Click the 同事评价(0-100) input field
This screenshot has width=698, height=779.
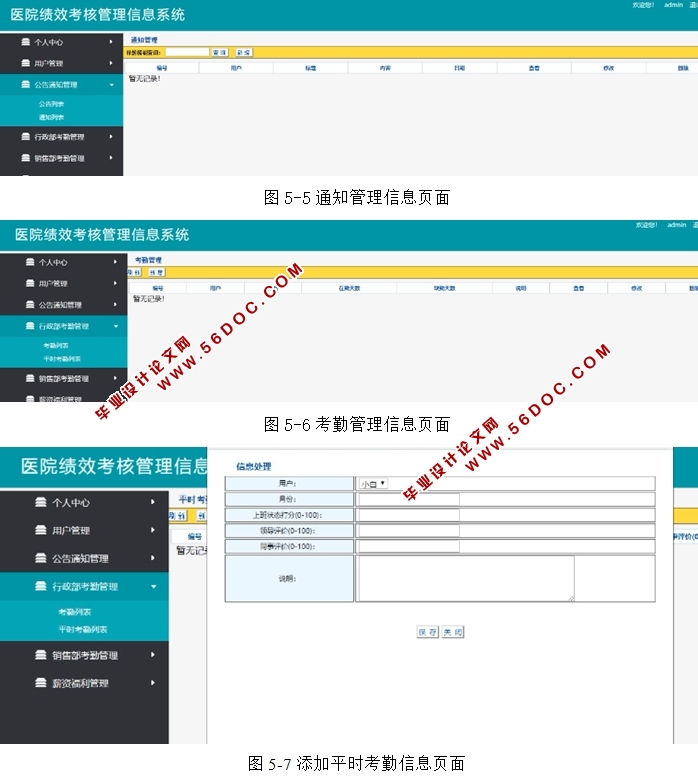tap(408, 547)
